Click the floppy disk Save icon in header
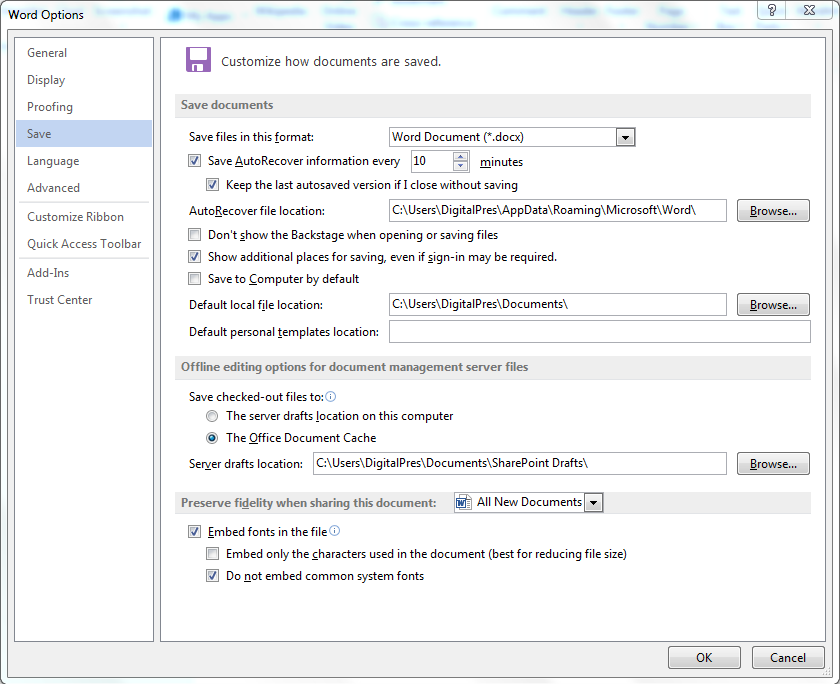 (198, 59)
